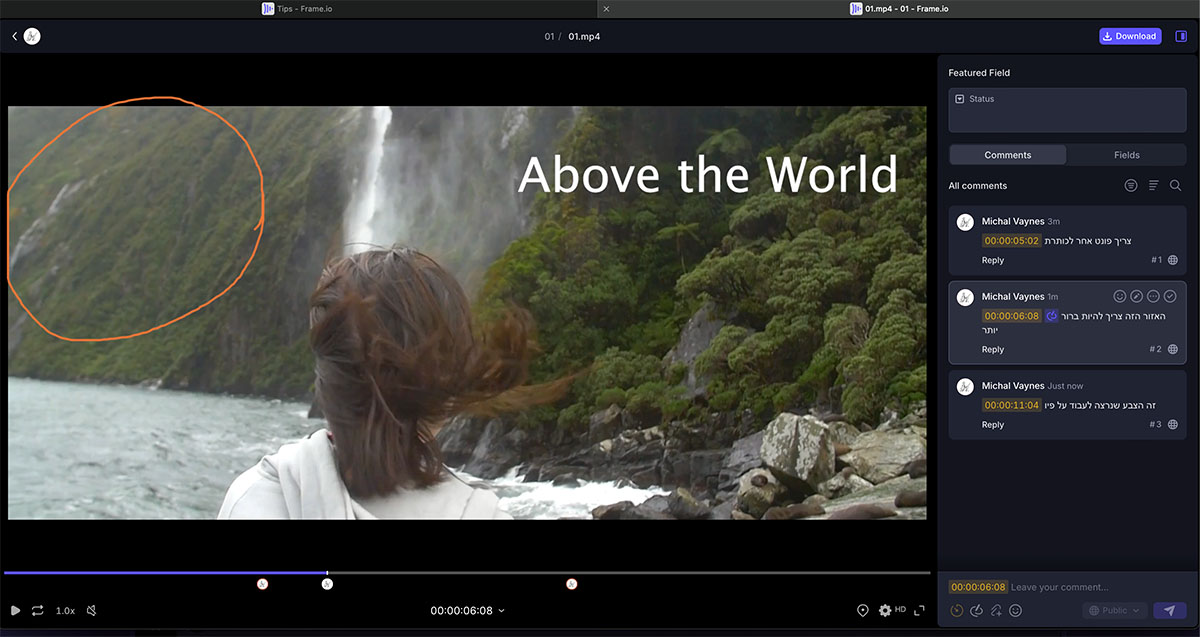Open the comment filter icon
This screenshot has width=1200, height=637.
[x=1131, y=186]
